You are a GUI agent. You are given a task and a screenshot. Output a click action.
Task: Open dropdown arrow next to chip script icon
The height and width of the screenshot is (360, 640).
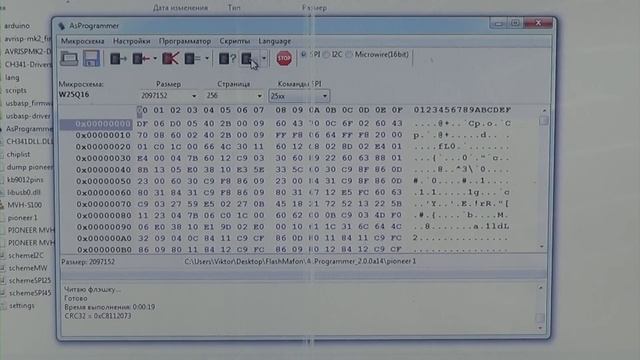(264, 59)
